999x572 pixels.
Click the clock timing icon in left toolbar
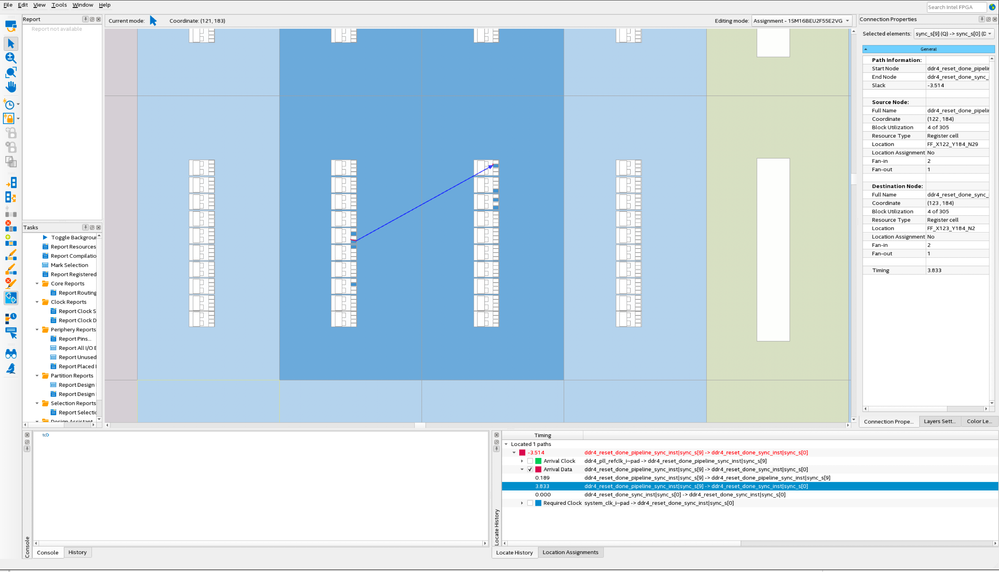(9, 104)
